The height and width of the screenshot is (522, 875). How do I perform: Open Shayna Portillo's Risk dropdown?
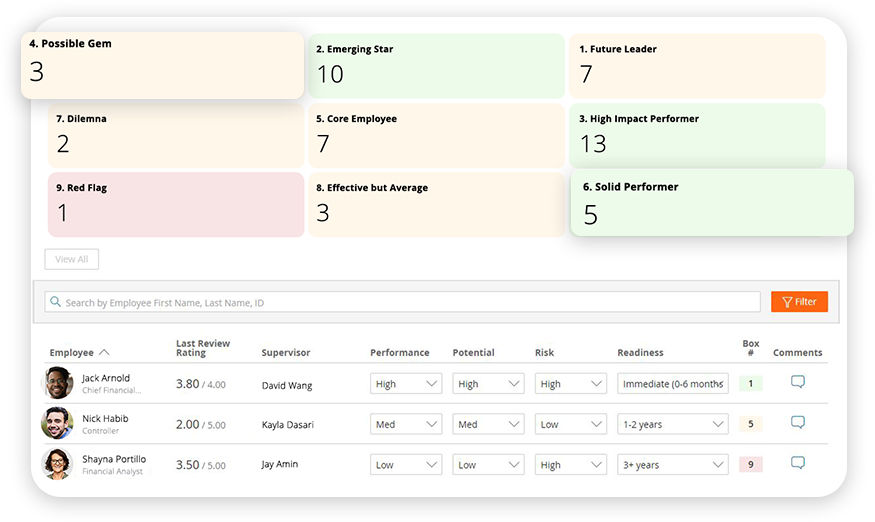(570, 464)
